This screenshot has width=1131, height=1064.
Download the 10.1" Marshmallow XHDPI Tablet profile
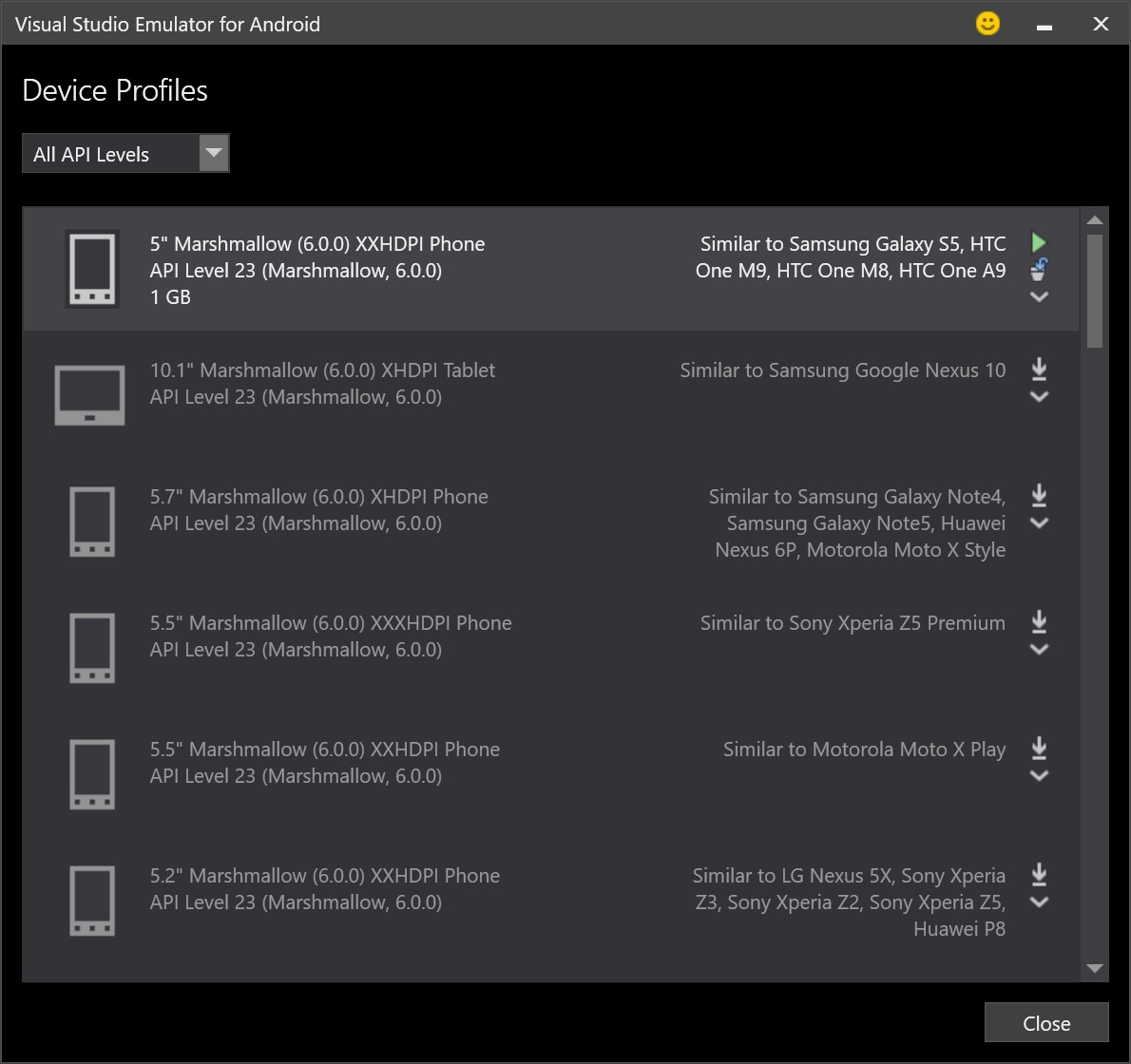click(x=1039, y=369)
